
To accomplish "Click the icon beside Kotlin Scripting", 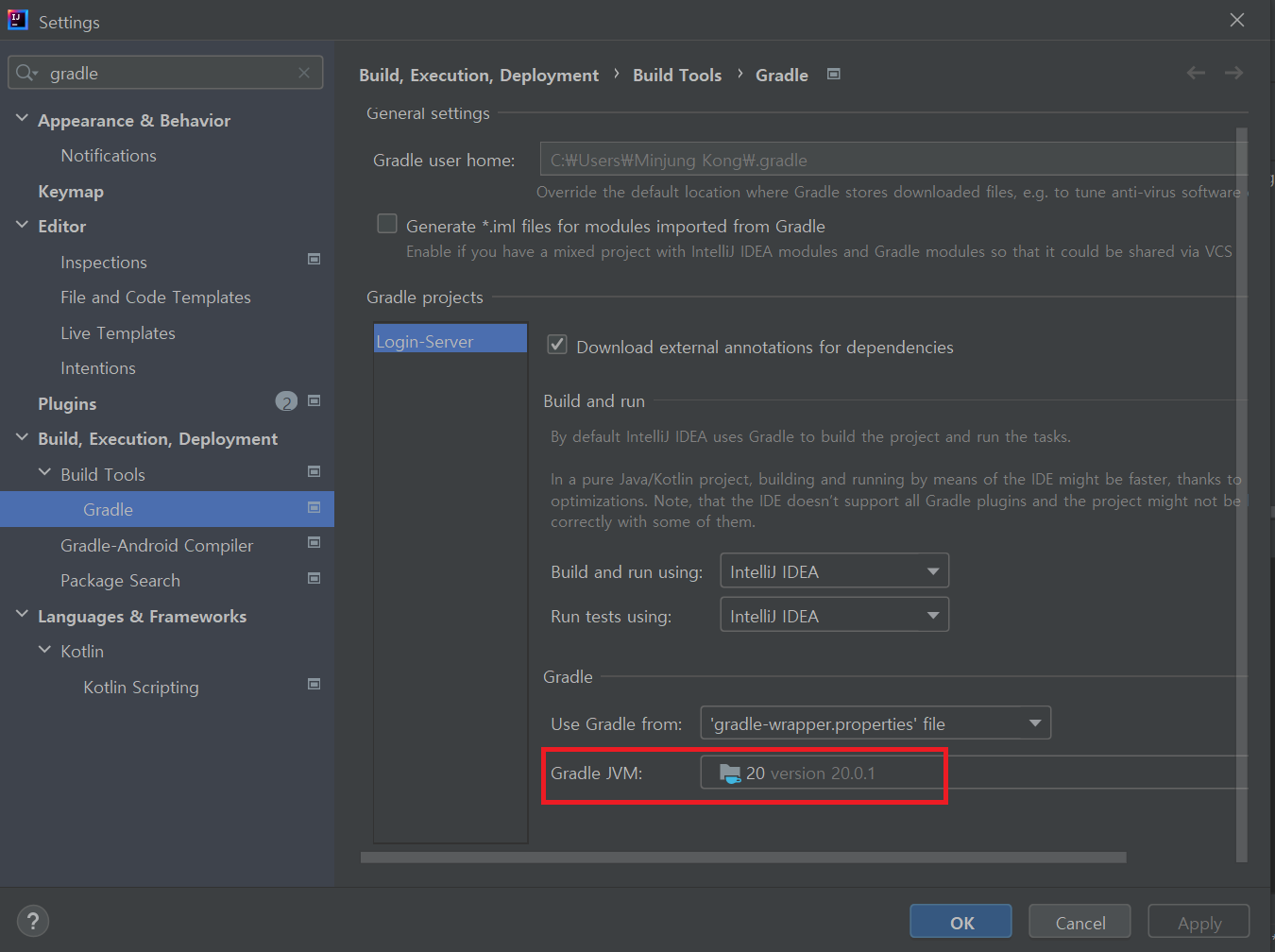I will coord(314,684).
